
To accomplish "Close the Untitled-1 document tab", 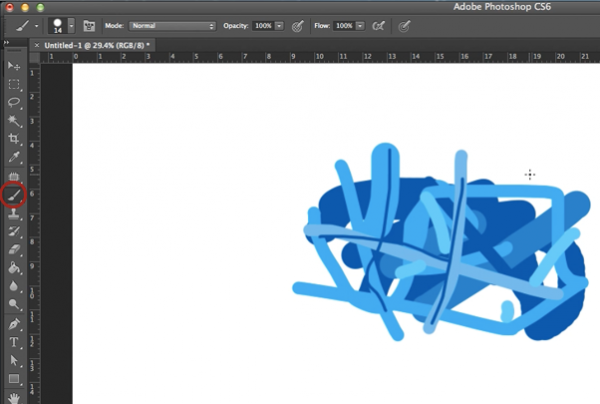I will (37, 46).
